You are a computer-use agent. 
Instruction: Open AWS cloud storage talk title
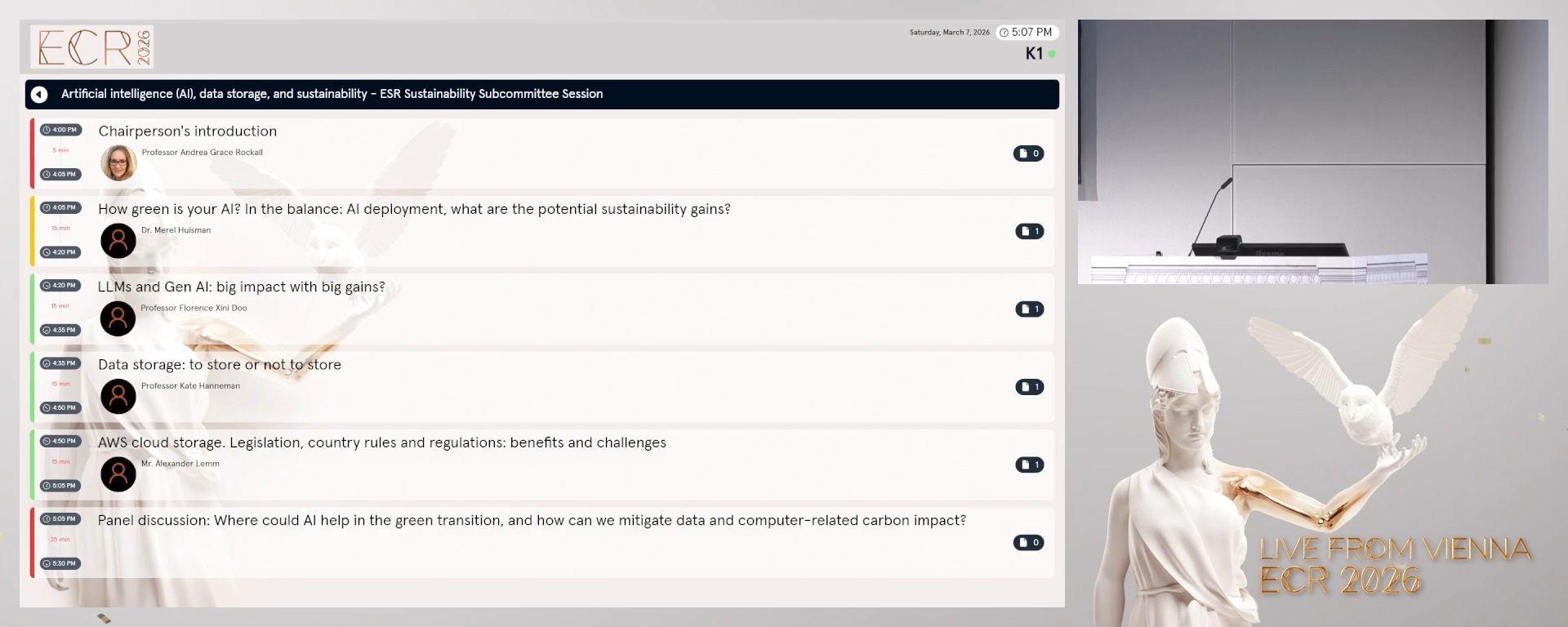[x=382, y=442]
